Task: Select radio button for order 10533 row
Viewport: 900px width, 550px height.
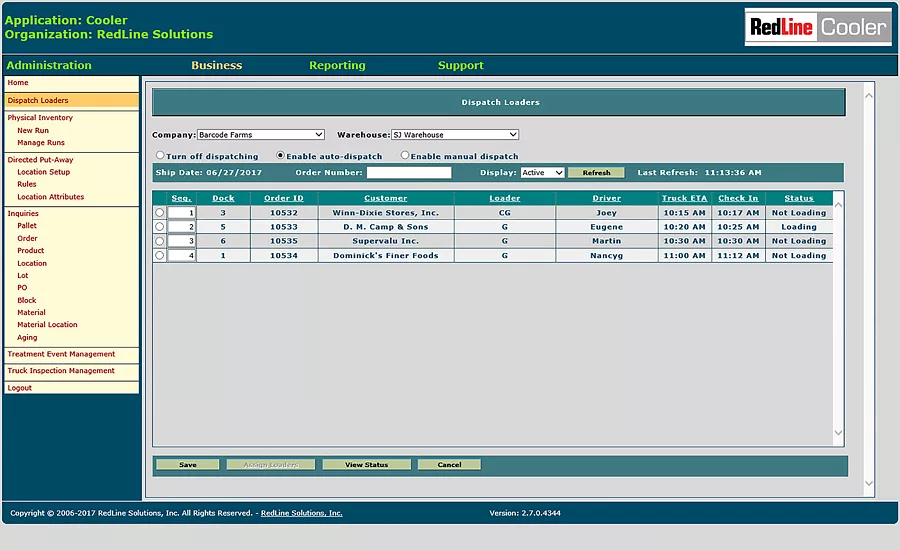Action: point(160,227)
